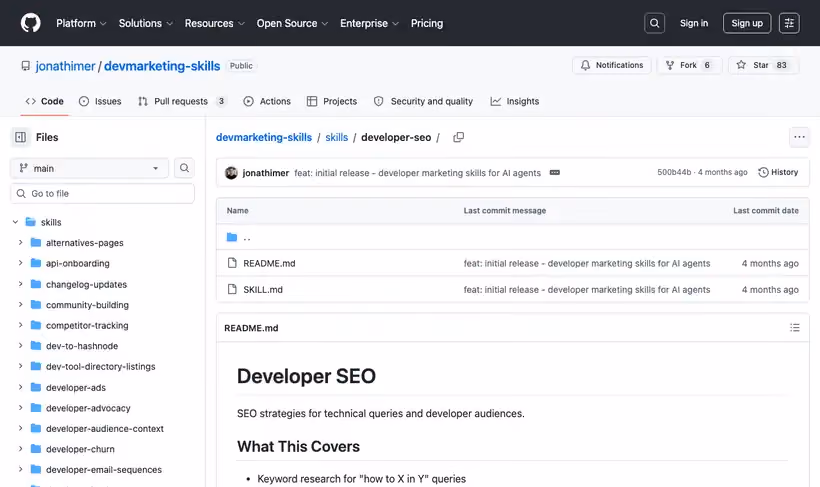Open the search magnifier in header
The height and width of the screenshot is (487, 820).
[654, 23]
